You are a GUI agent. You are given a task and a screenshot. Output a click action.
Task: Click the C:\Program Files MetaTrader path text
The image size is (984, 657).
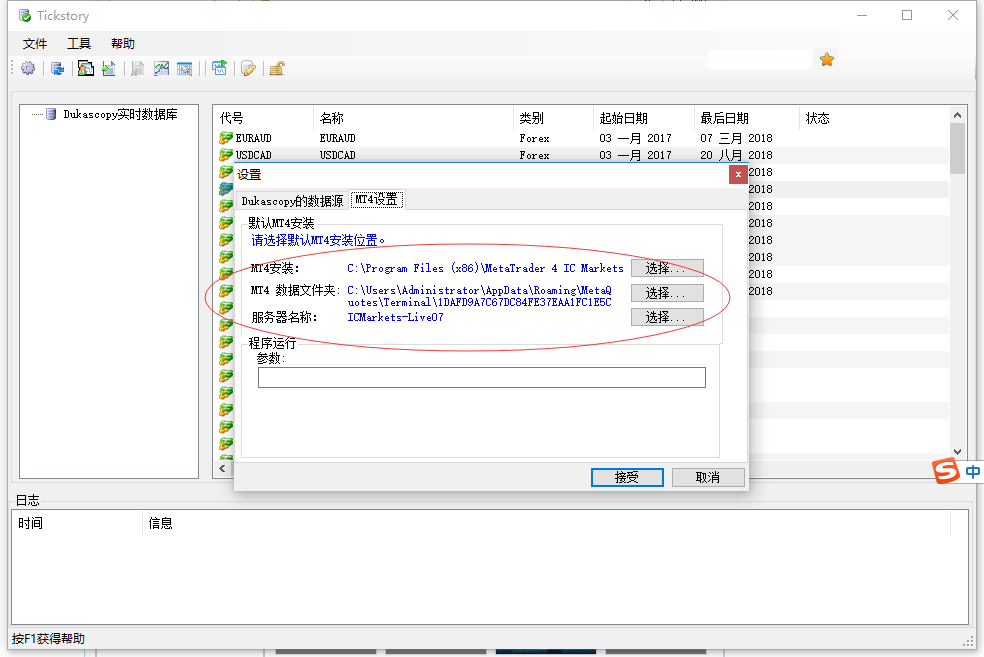pos(485,269)
